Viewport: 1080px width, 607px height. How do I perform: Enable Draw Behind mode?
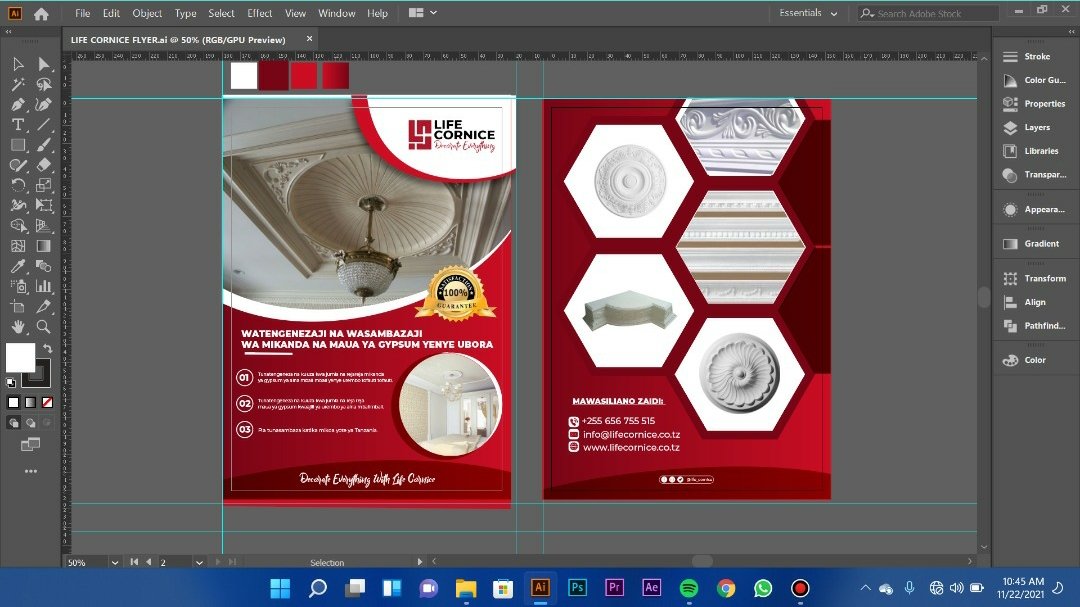[x=30, y=423]
